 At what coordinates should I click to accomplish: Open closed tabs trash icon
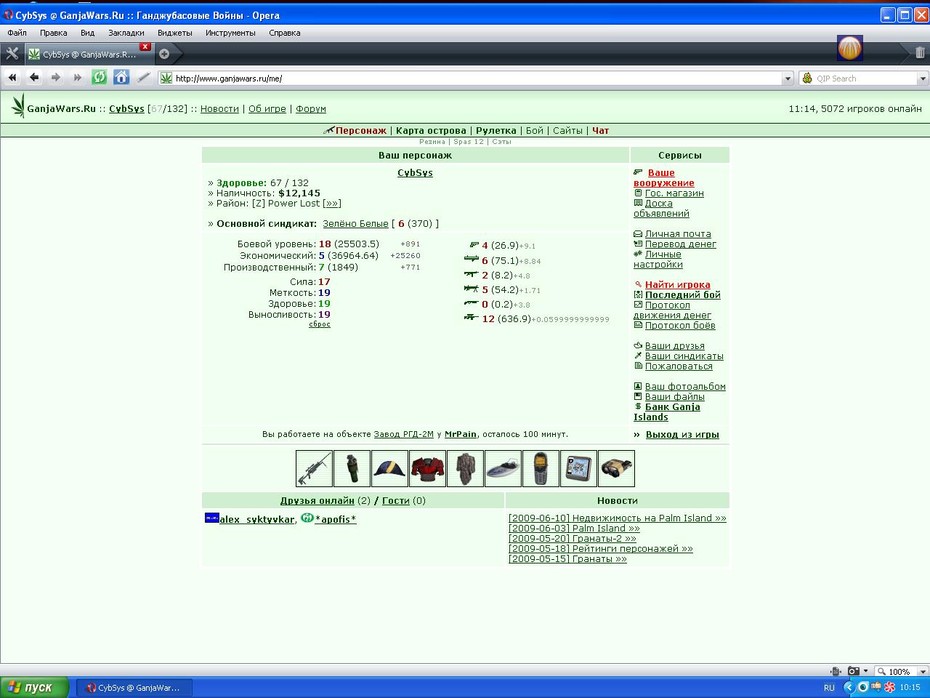(x=920, y=53)
